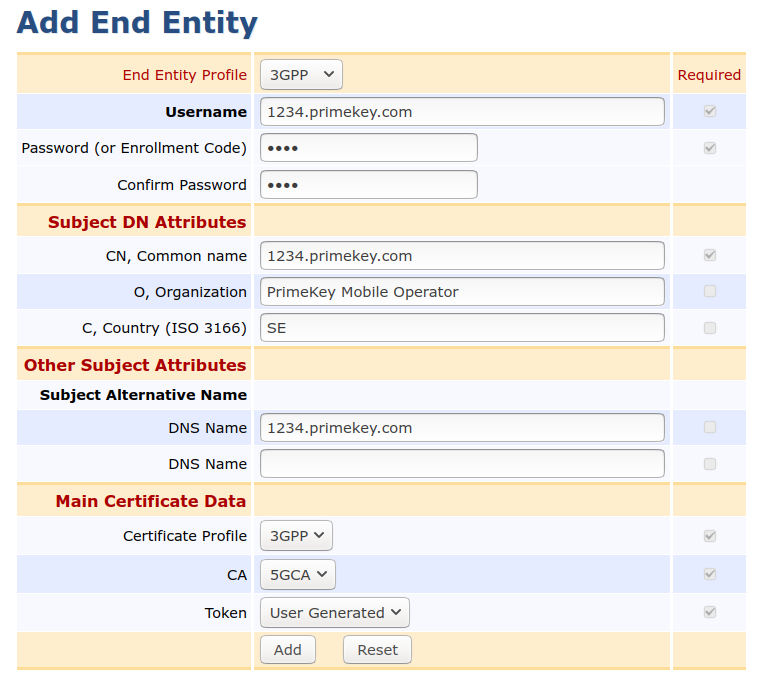Click the Username input field

pos(462,112)
